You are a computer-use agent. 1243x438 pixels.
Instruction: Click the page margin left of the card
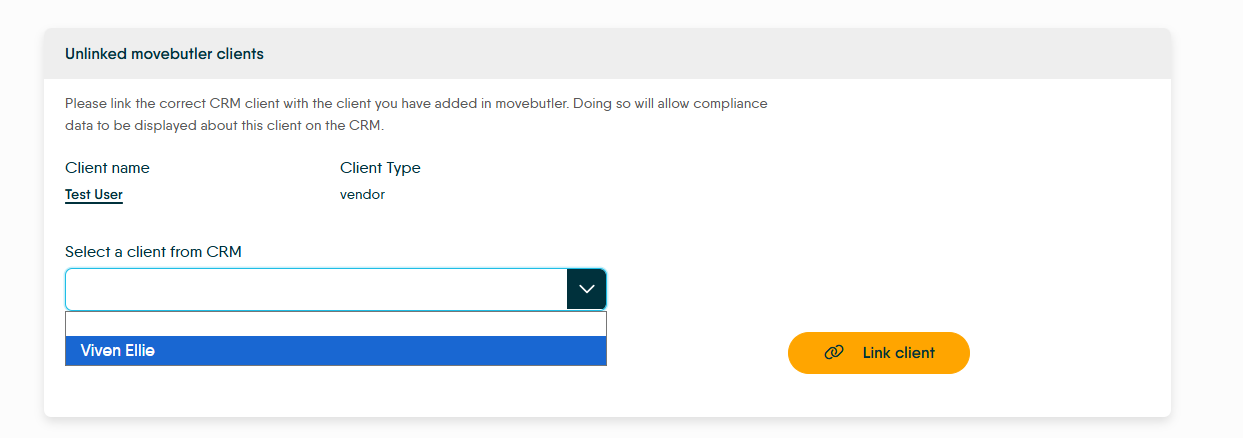coord(21,220)
